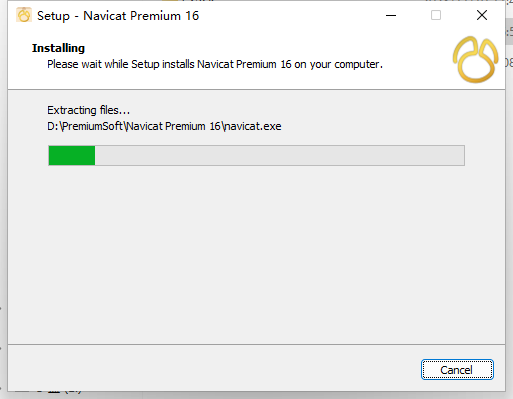This screenshot has width=513, height=399.
Task: Cancel the Navicat installation
Action: click(457, 370)
